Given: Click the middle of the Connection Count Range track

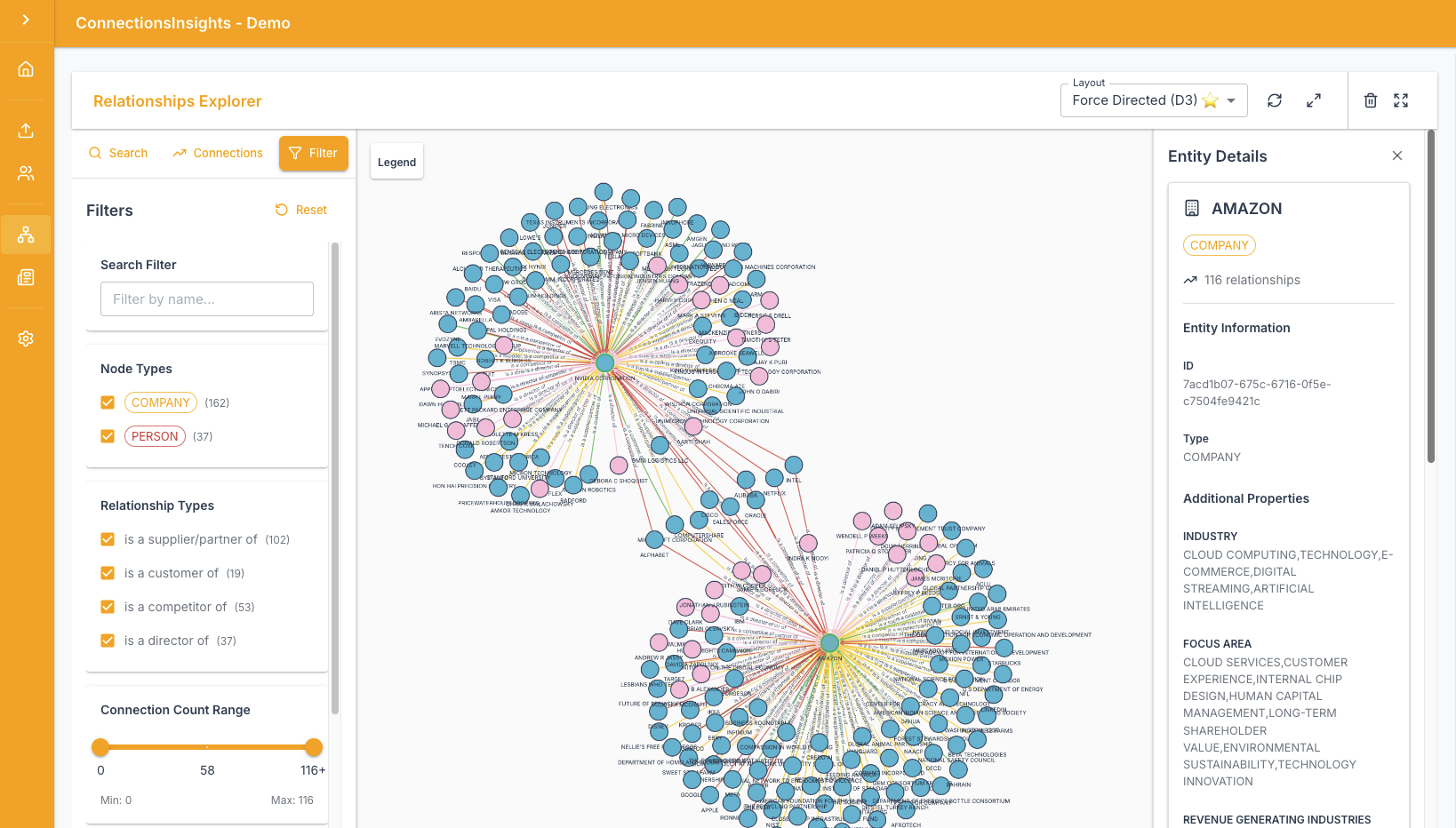Looking at the screenshot, I should pyautogui.click(x=207, y=747).
